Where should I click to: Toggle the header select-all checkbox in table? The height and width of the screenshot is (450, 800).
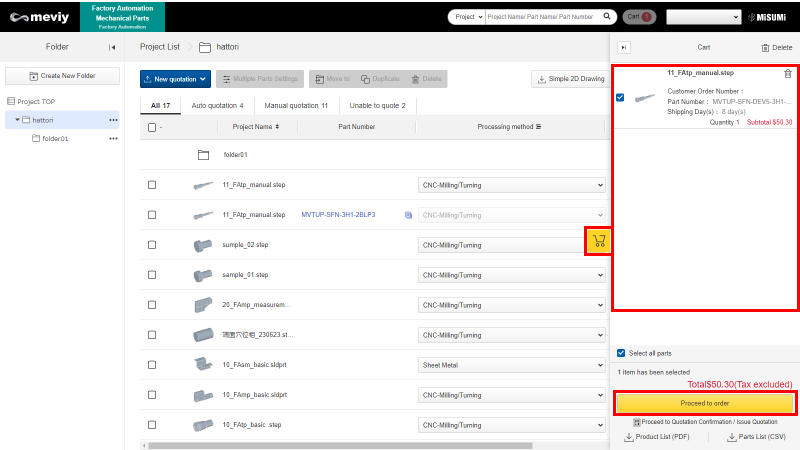point(152,127)
